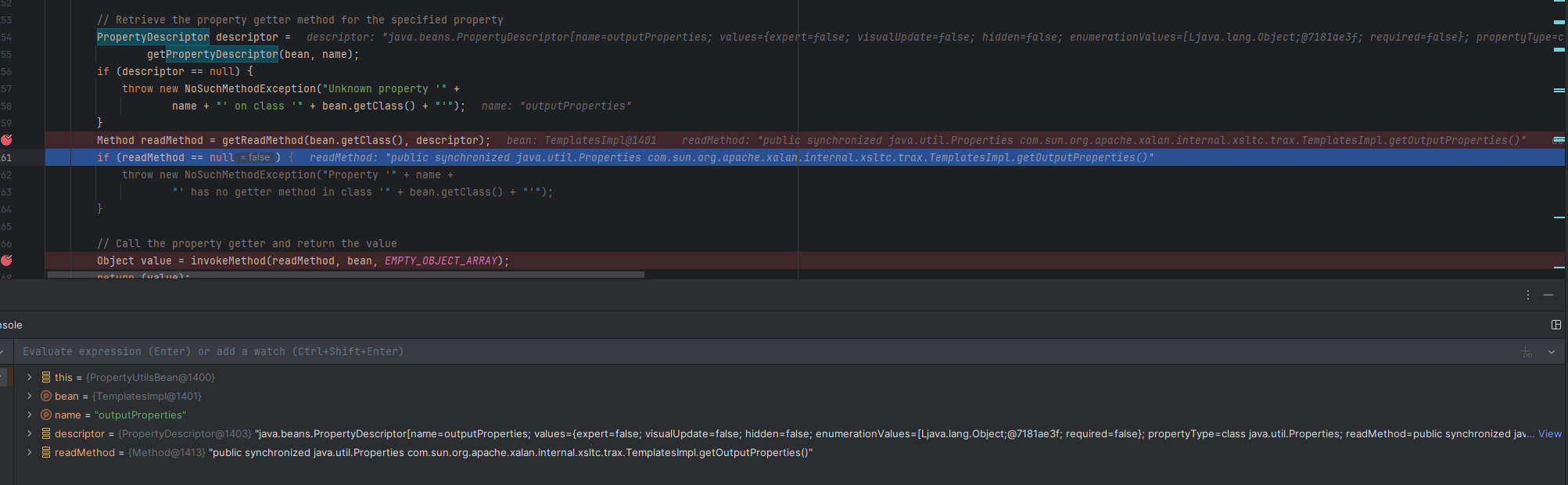Switch to the Console tab
The image size is (1568, 485).
point(11,325)
